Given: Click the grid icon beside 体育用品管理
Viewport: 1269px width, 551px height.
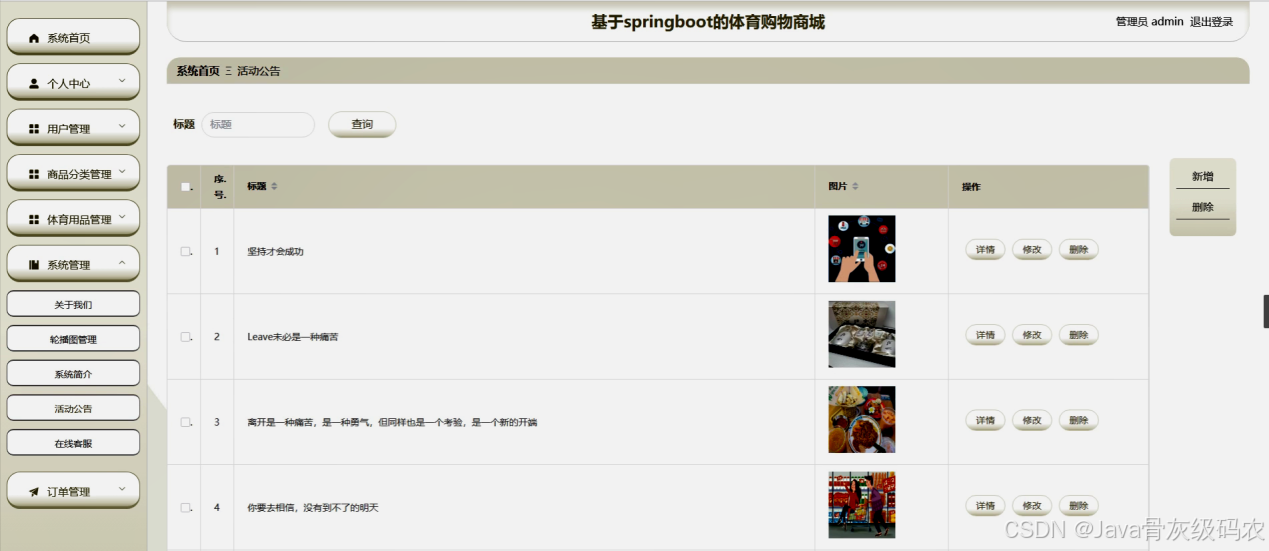Looking at the screenshot, I should [x=34, y=219].
